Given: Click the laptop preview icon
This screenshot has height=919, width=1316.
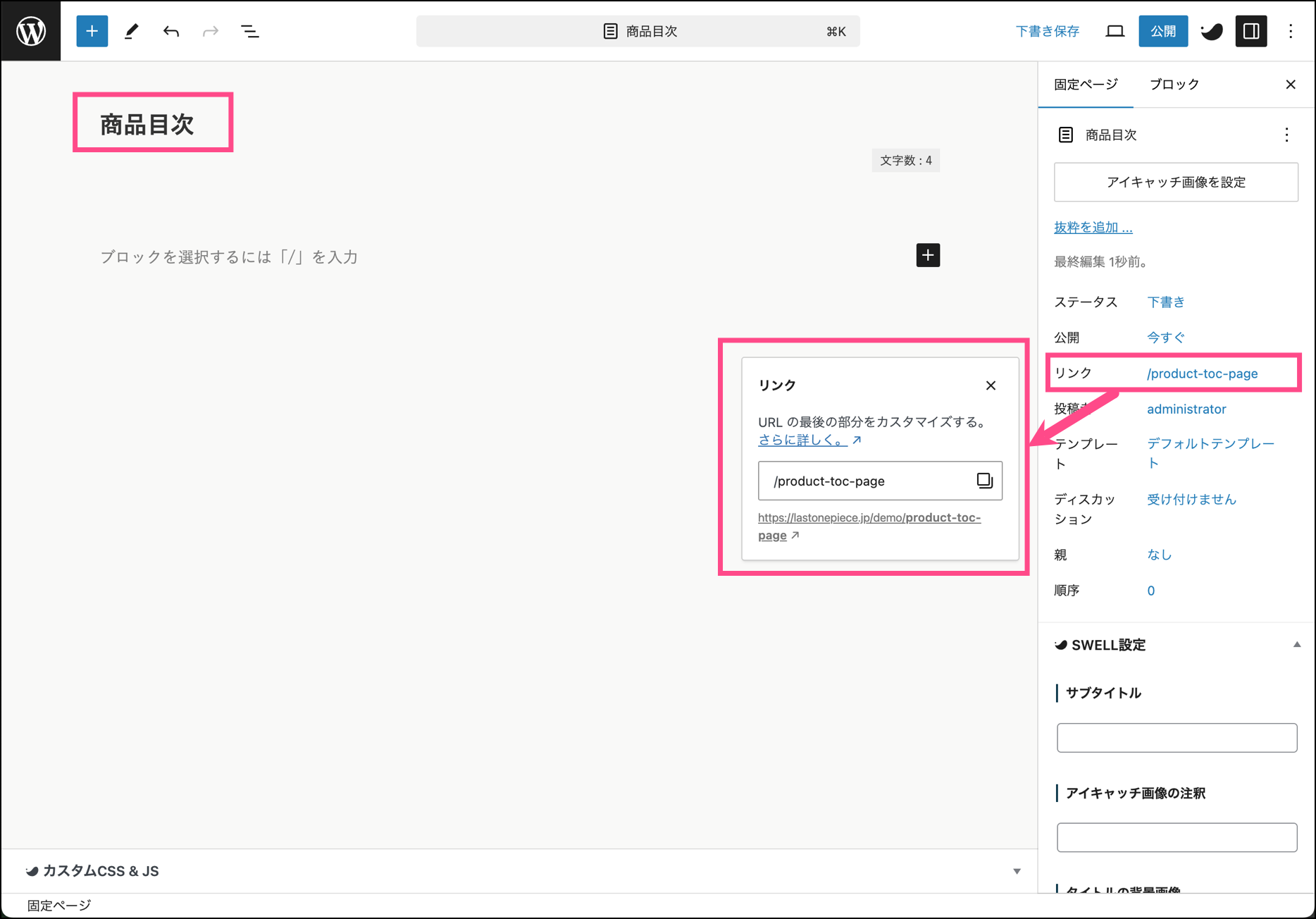Looking at the screenshot, I should [x=1115, y=31].
